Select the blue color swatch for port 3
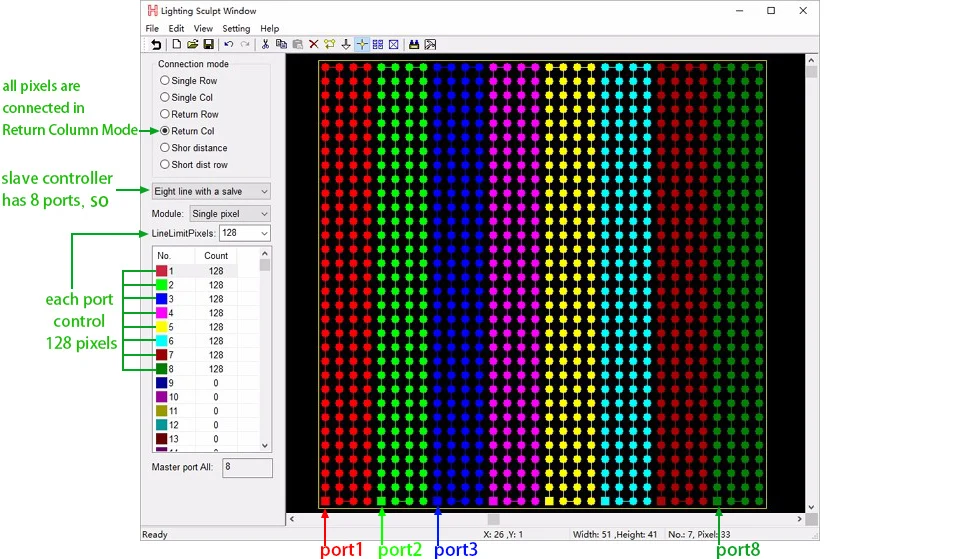The height and width of the screenshot is (559, 960). click(161, 299)
